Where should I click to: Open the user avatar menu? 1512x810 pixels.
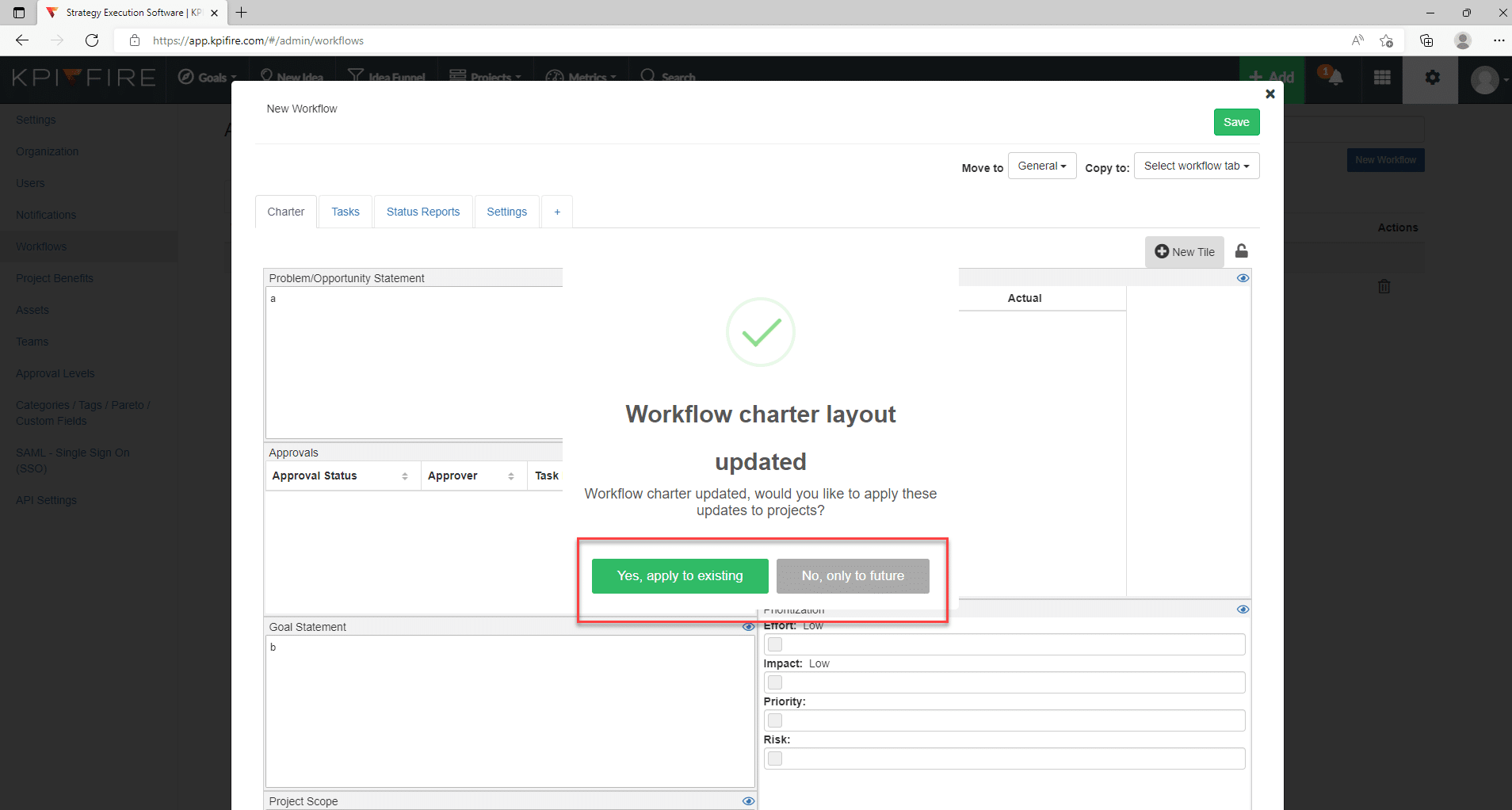(1487, 79)
